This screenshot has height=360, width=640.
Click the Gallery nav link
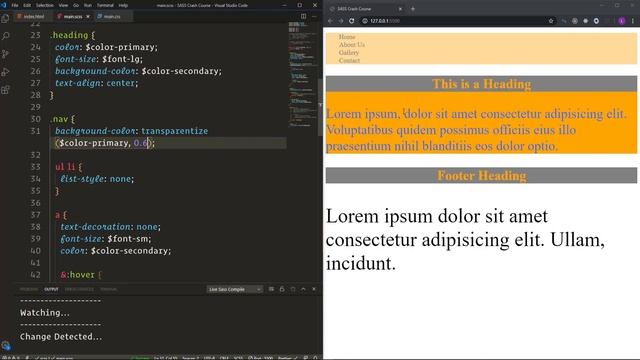(x=349, y=53)
